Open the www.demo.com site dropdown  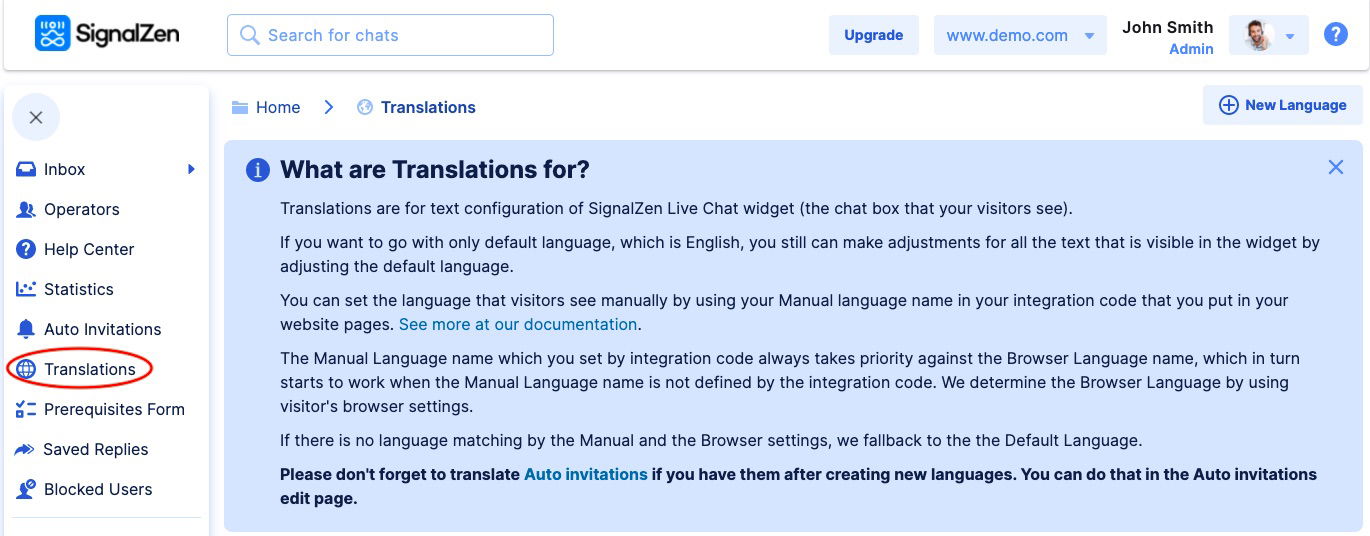(1019, 35)
